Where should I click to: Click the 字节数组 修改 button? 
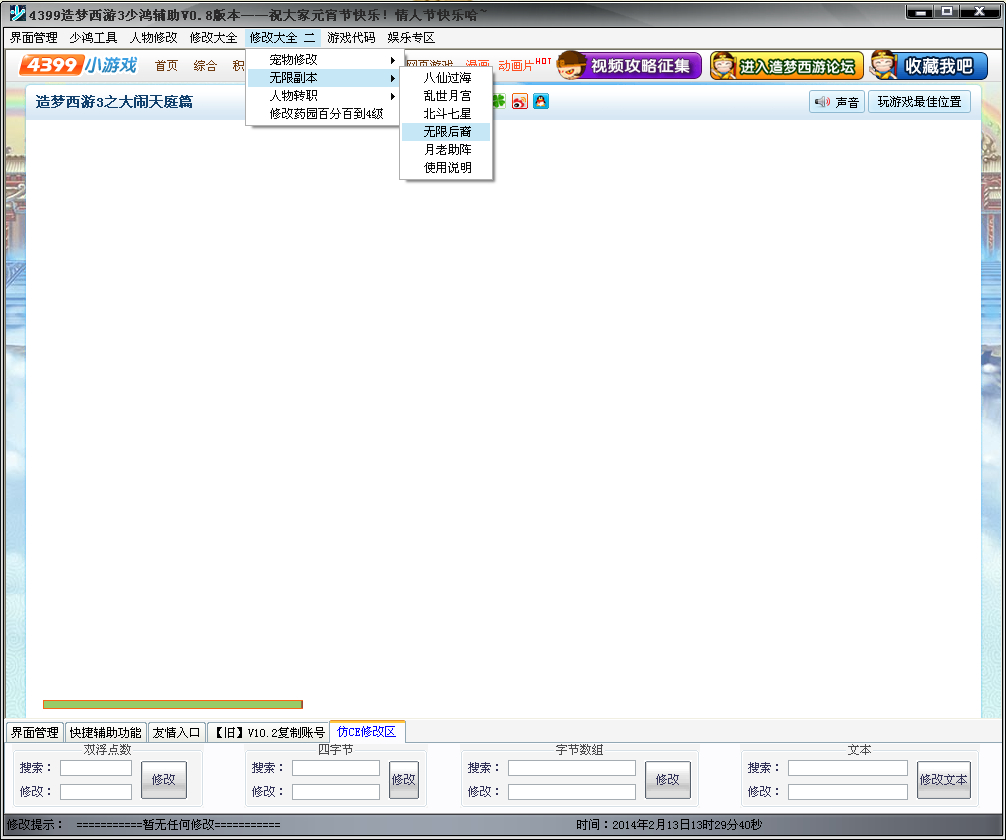(668, 780)
